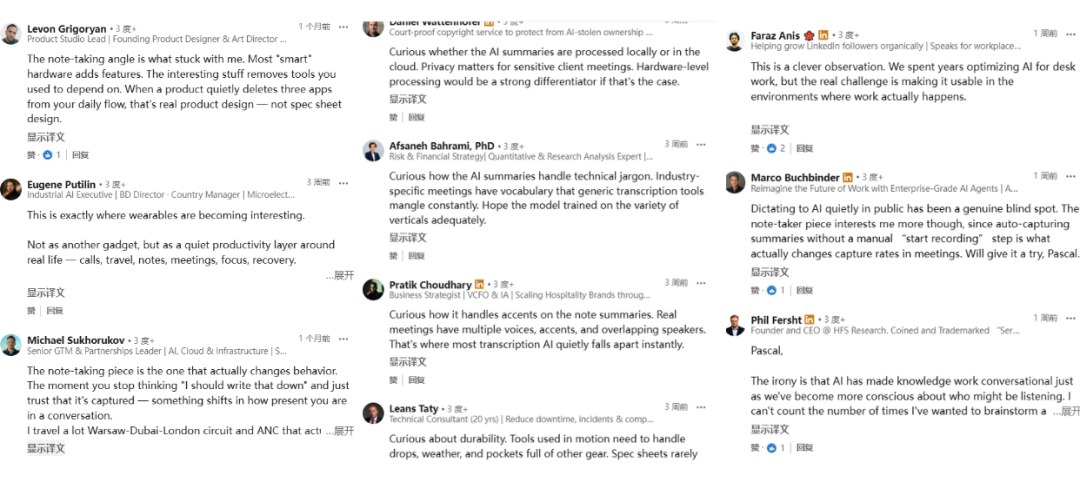Open the three-dot menu on Eugene Putilin's comment
The height and width of the screenshot is (493, 1080).
[x=344, y=182]
